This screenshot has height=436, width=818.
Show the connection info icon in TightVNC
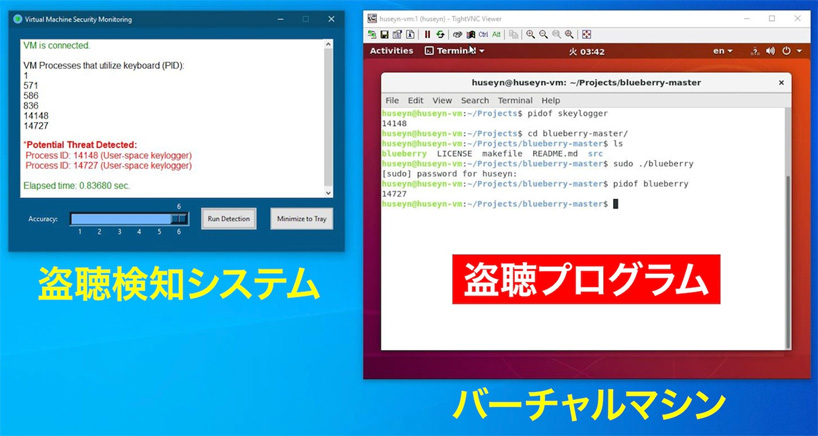pos(410,34)
